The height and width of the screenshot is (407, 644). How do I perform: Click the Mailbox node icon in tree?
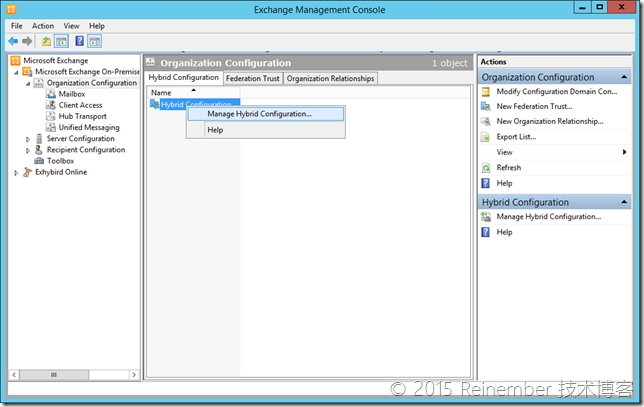(51, 94)
